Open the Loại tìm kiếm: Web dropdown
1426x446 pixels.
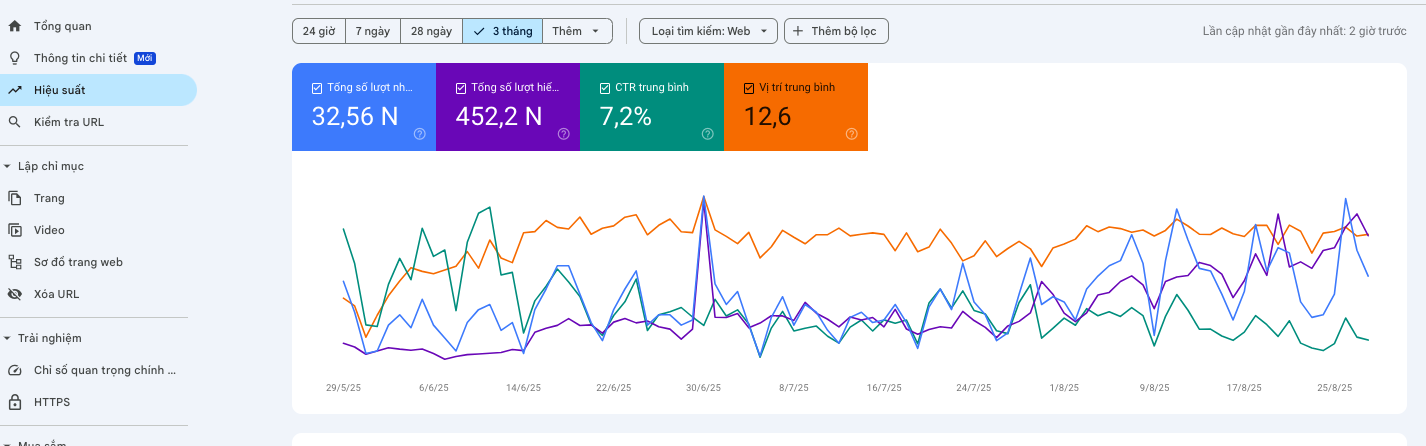click(708, 31)
